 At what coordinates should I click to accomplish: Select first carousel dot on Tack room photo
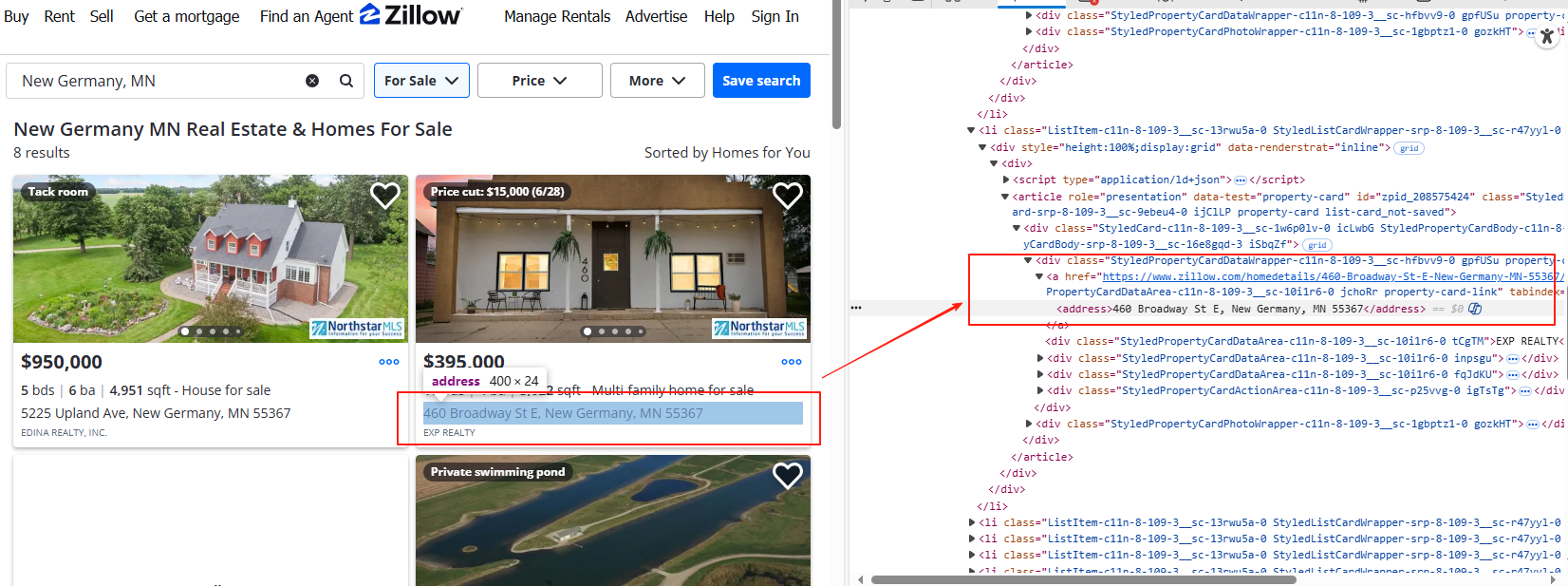pyautogui.click(x=185, y=331)
